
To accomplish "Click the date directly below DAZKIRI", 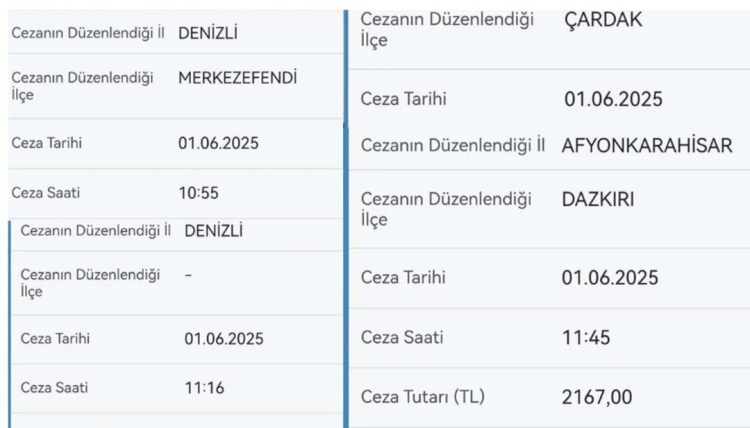I will point(610,277).
